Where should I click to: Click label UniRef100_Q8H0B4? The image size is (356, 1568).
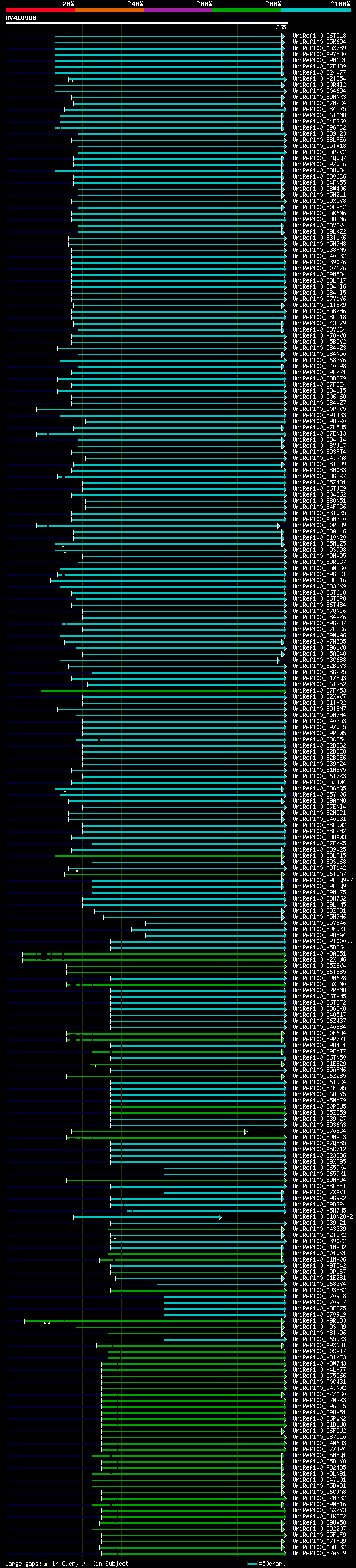[x=319, y=170]
